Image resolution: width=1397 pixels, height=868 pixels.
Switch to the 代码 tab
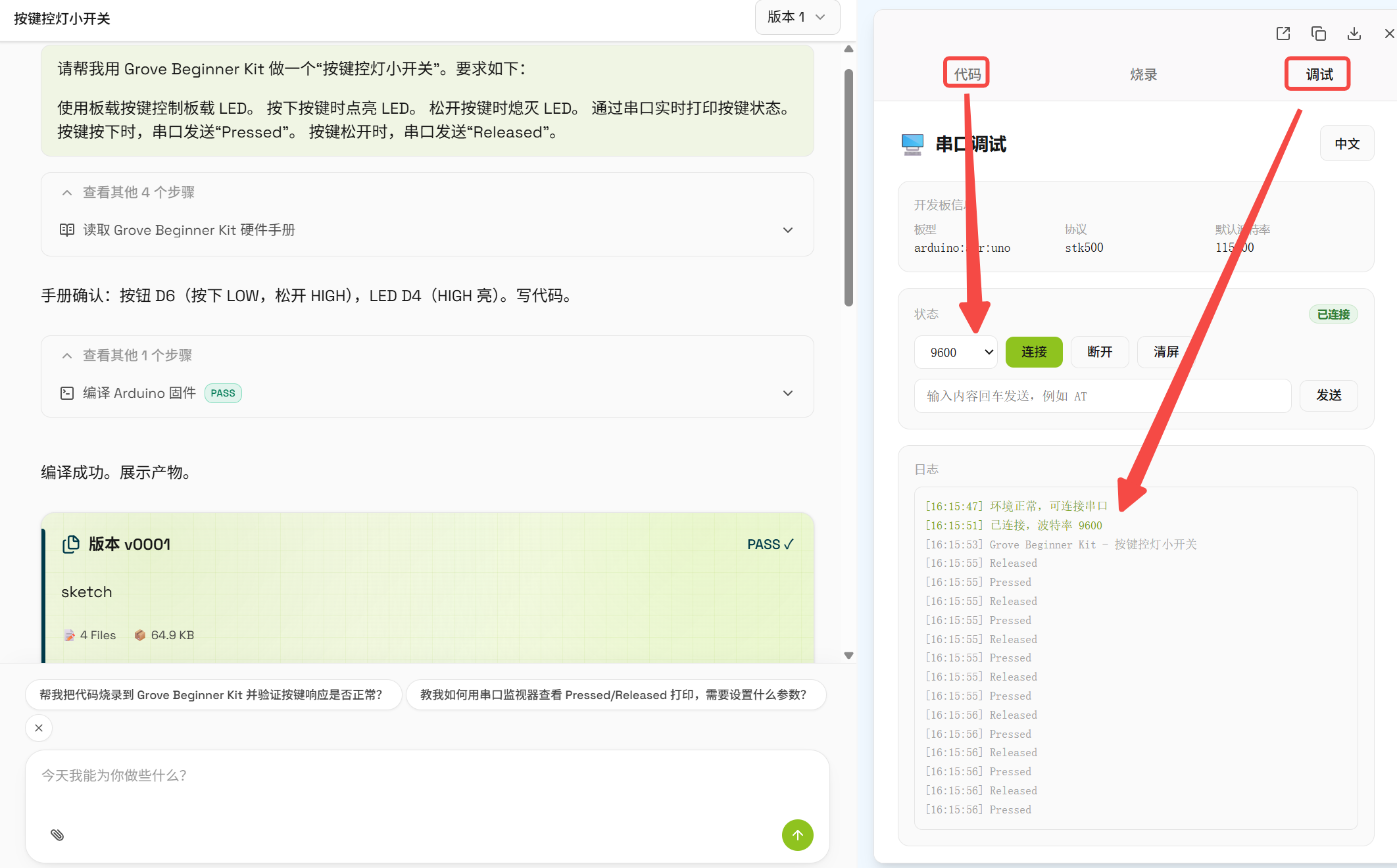pos(967,74)
